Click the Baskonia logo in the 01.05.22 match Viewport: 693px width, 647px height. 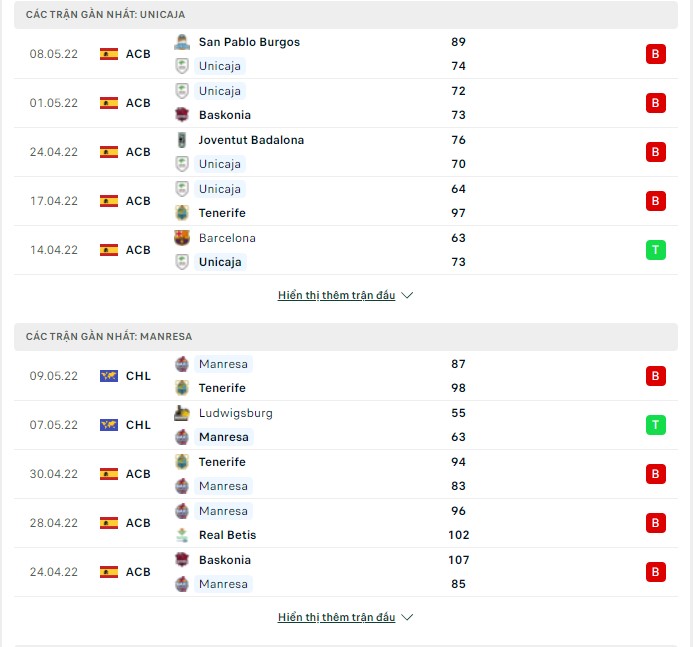pyautogui.click(x=182, y=115)
